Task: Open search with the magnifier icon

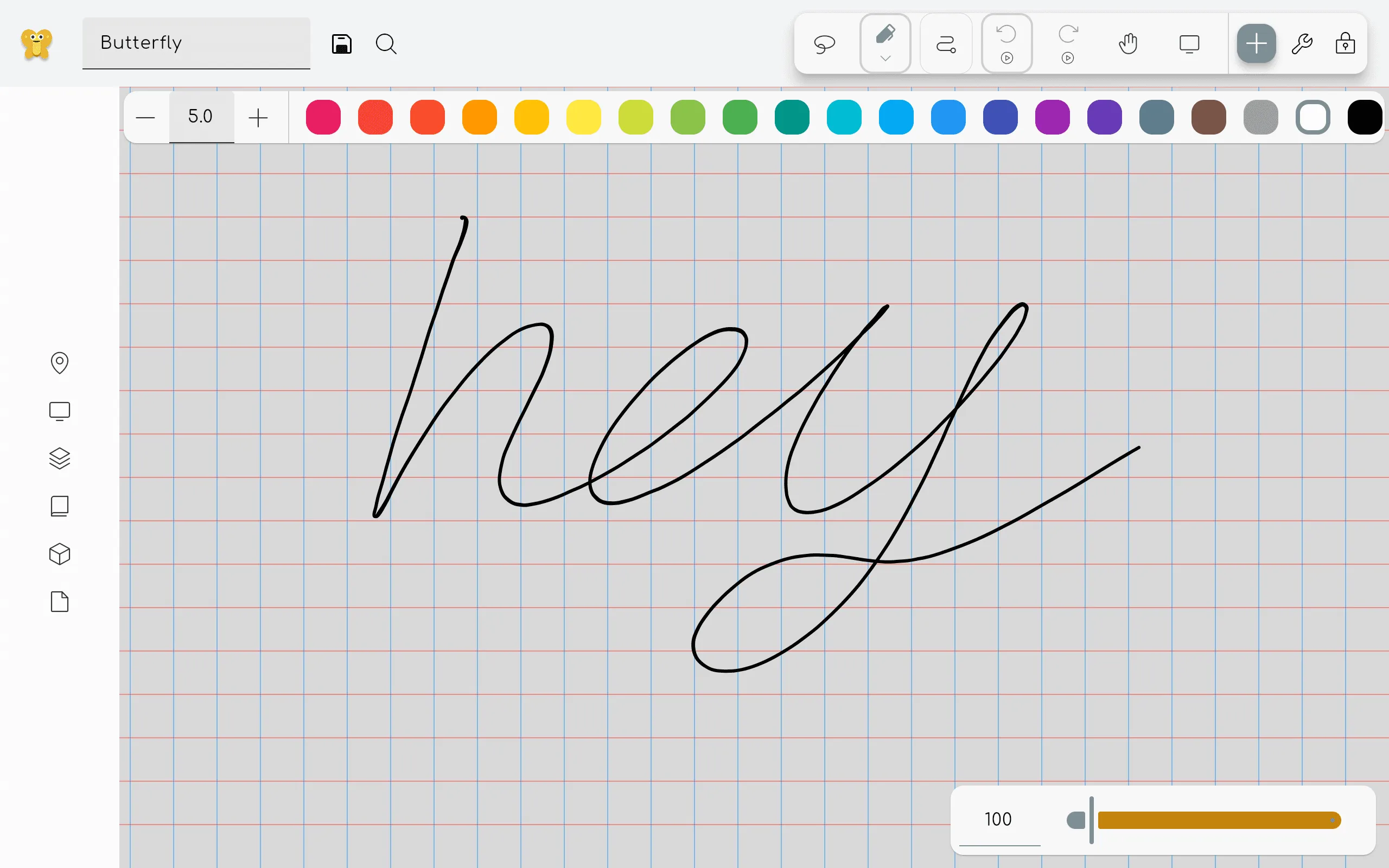Action: (386, 43)
